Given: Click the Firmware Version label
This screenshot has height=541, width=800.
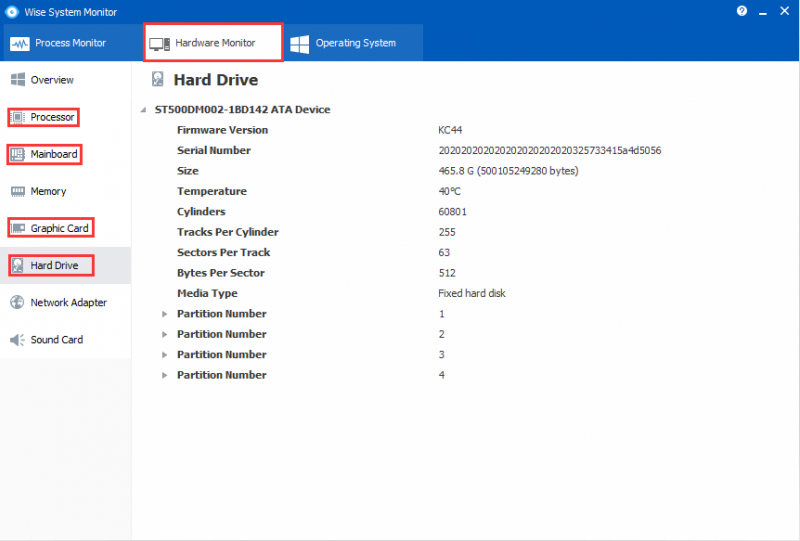Looking at the screenshot, I should pos(222,130).
